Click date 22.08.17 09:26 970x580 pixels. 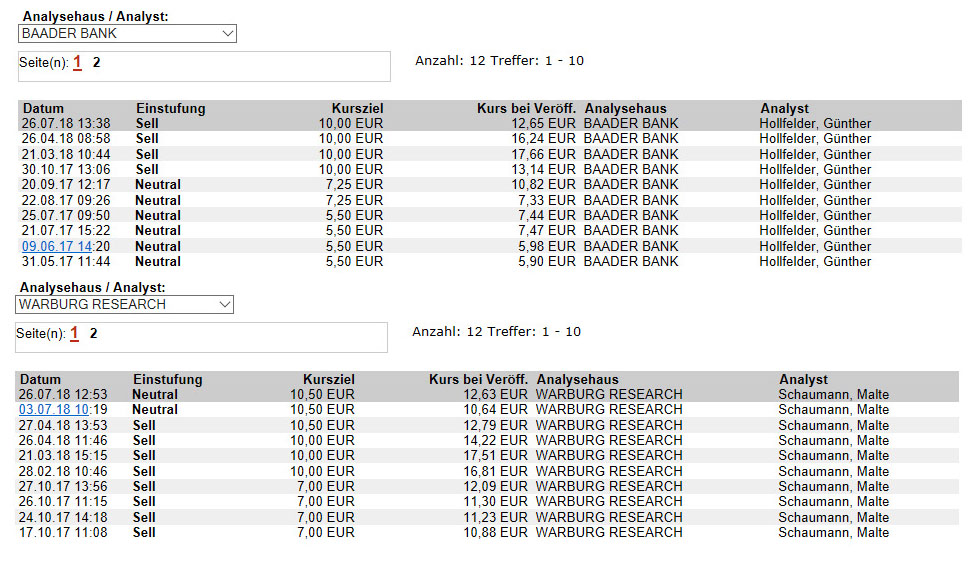pyautogui.click(x=66, y=200)
